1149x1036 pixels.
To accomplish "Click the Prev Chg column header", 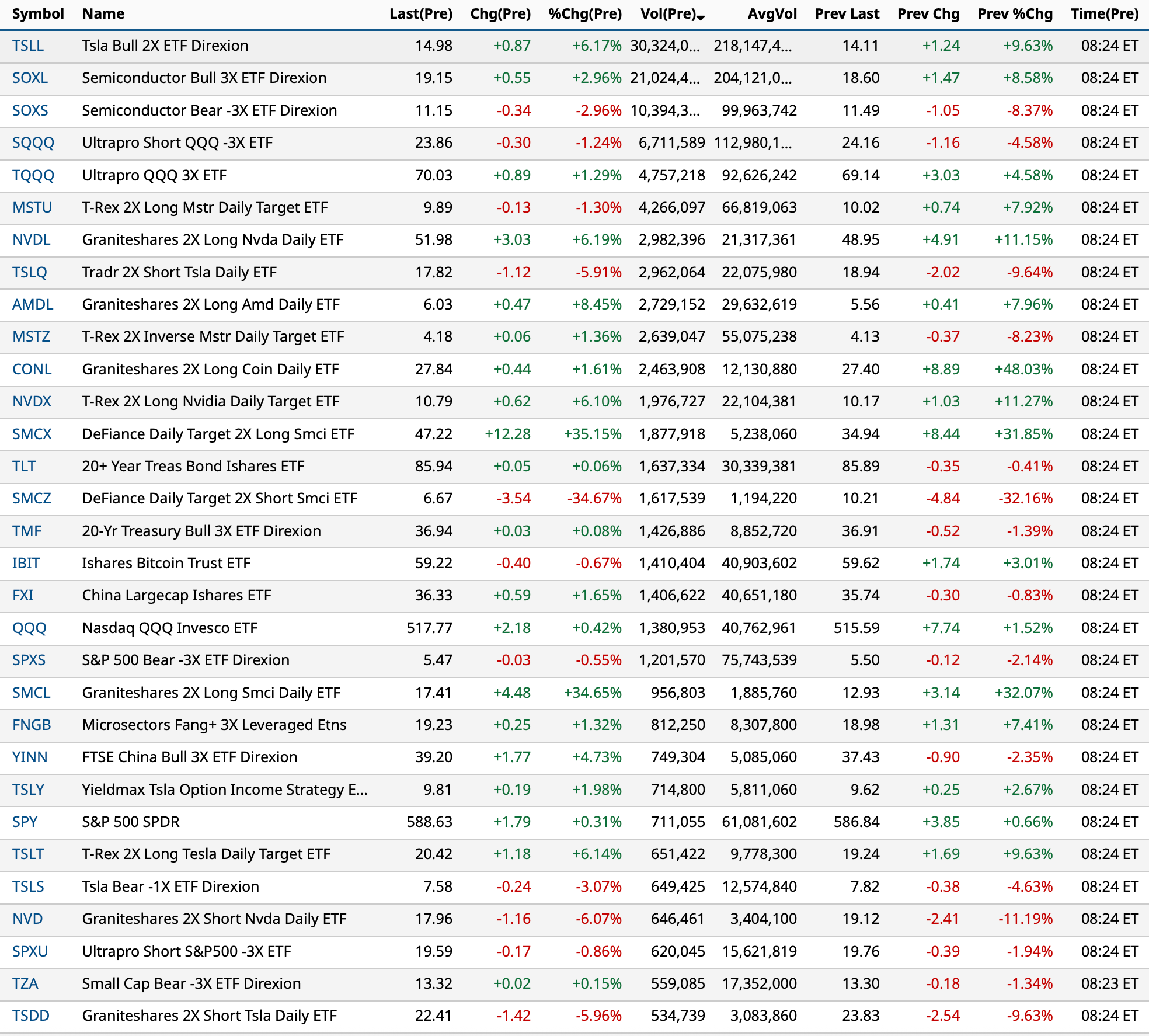I will (x=928, y=14).
